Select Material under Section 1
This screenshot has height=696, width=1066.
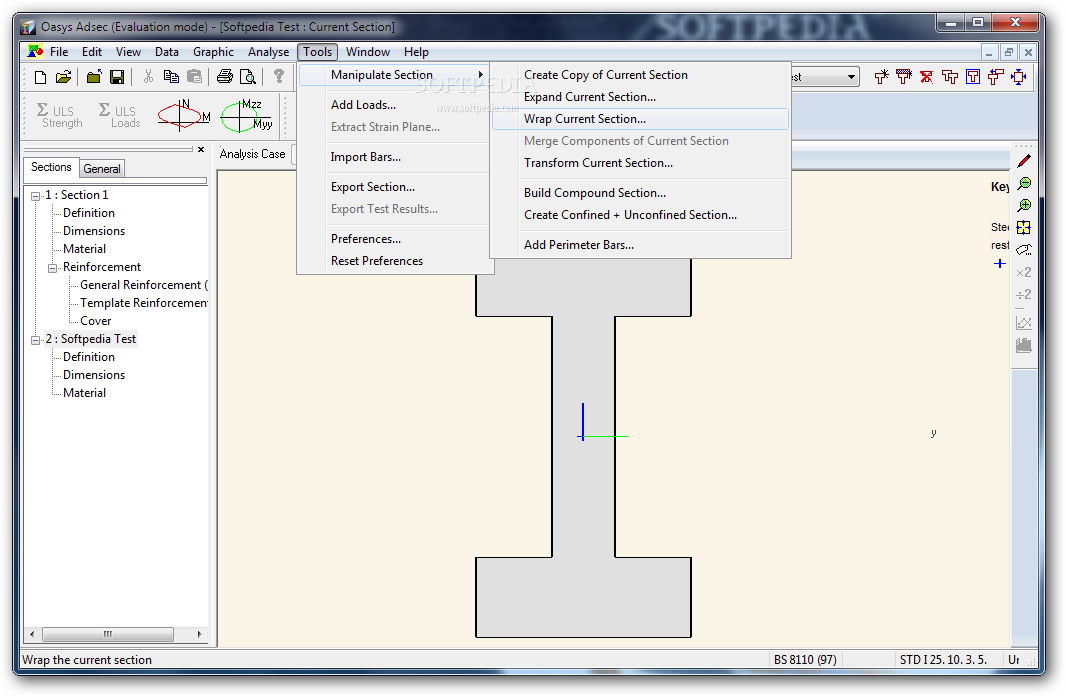[x=84, y=249]
